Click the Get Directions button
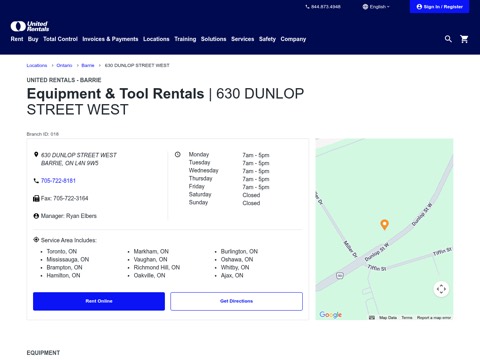The image size is (480, 360). point(236,301)
